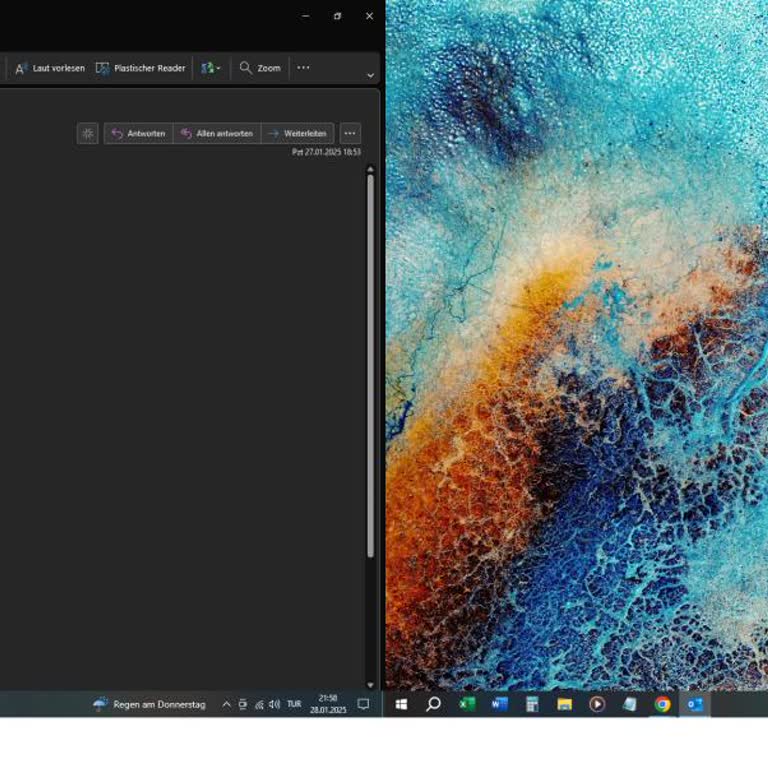Switch the TUR keyboard language indicator

[294, 705]
